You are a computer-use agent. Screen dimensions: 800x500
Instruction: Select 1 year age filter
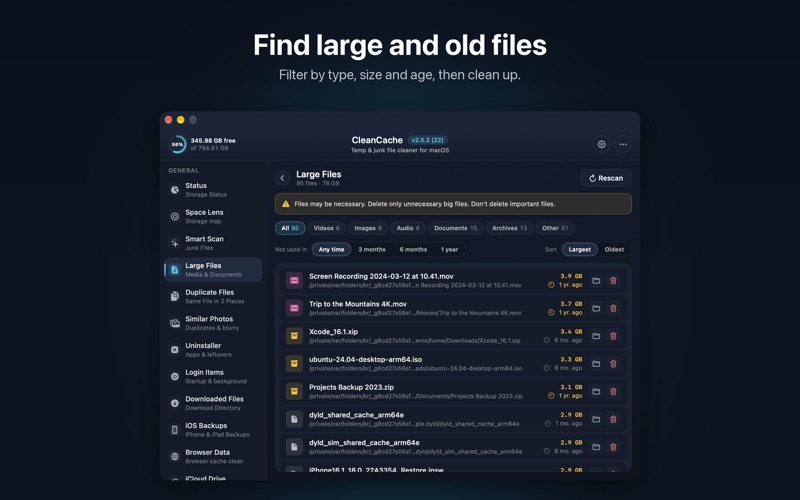tap(449, 249)
